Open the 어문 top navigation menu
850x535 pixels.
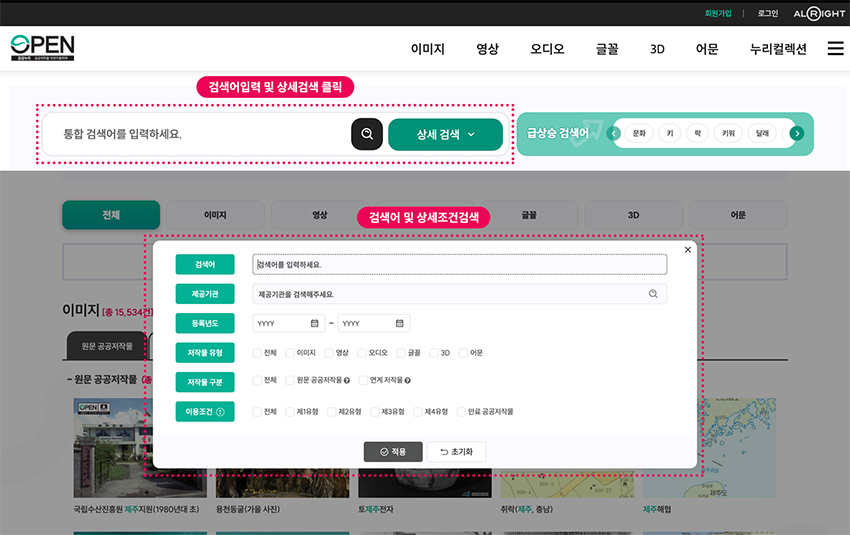click(707, 49)
